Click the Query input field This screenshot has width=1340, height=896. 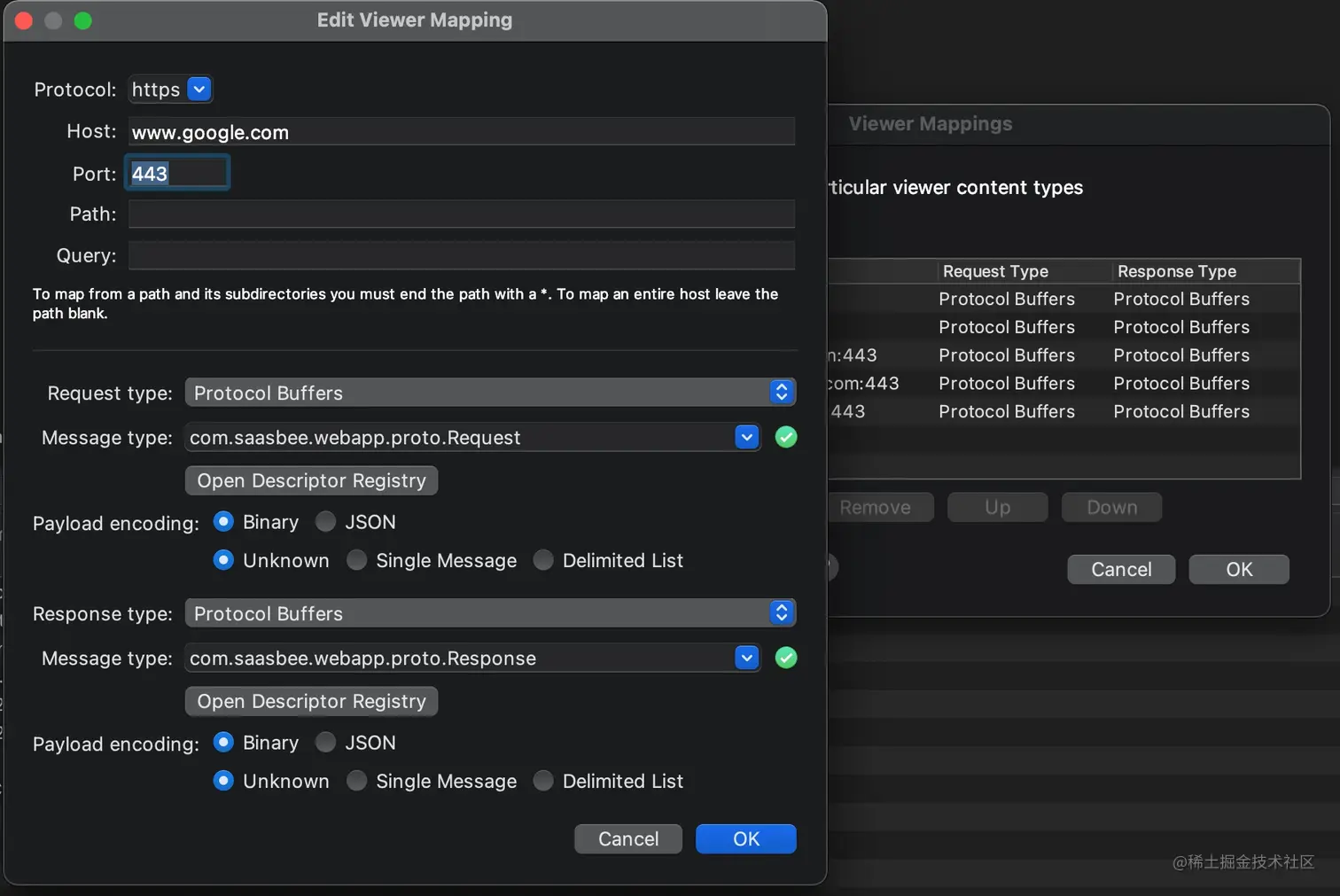pyautogui.click(x=461, y=255)
